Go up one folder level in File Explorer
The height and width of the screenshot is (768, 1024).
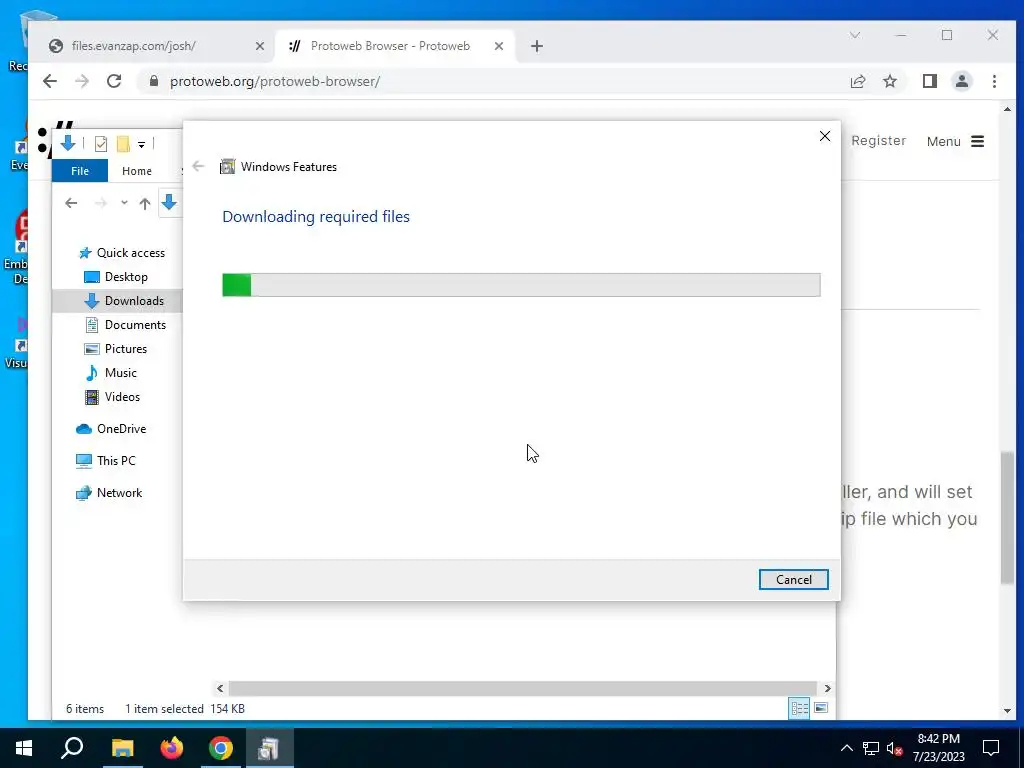pos(145,203)
